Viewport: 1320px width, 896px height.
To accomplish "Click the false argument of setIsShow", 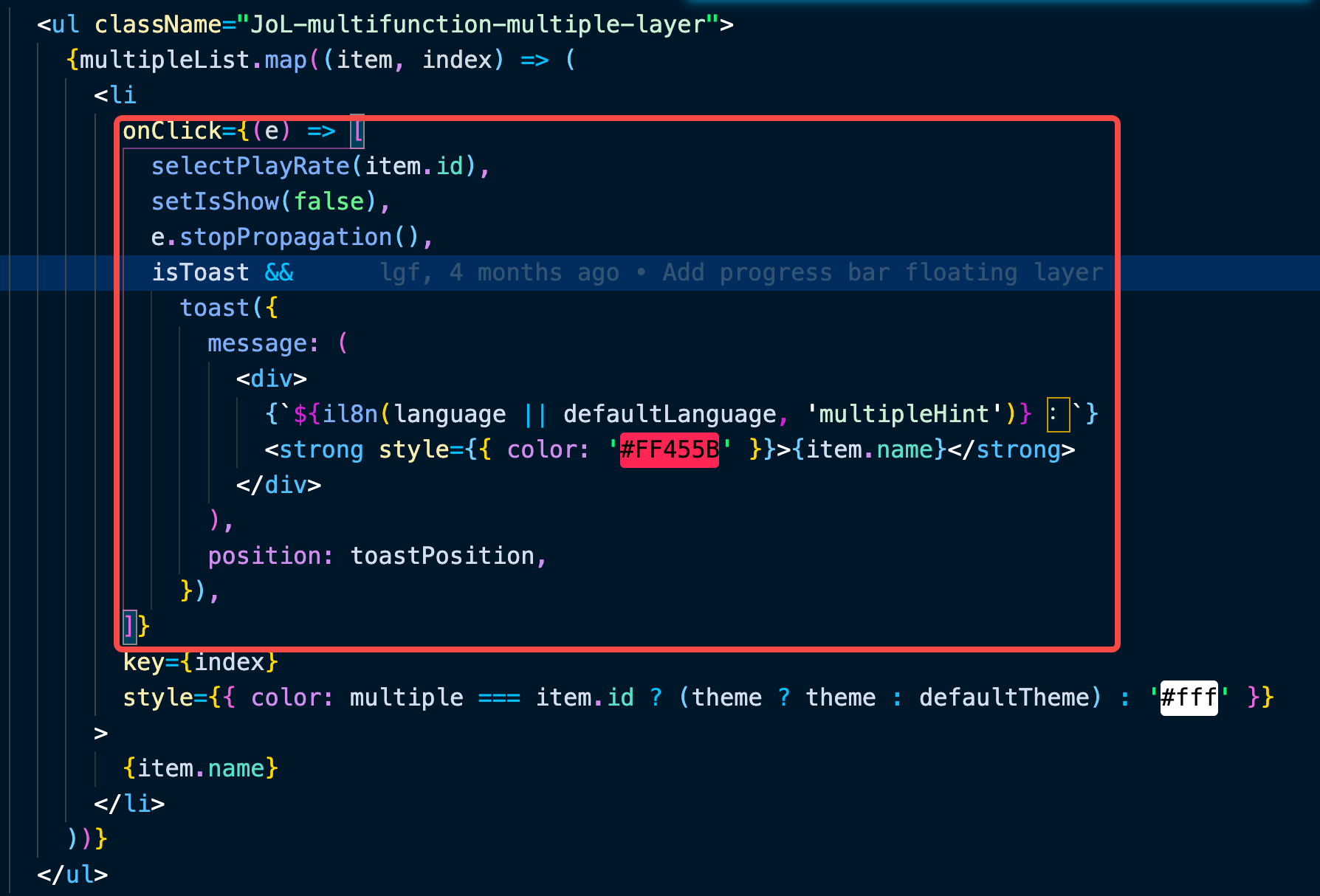I will (329, 201).
